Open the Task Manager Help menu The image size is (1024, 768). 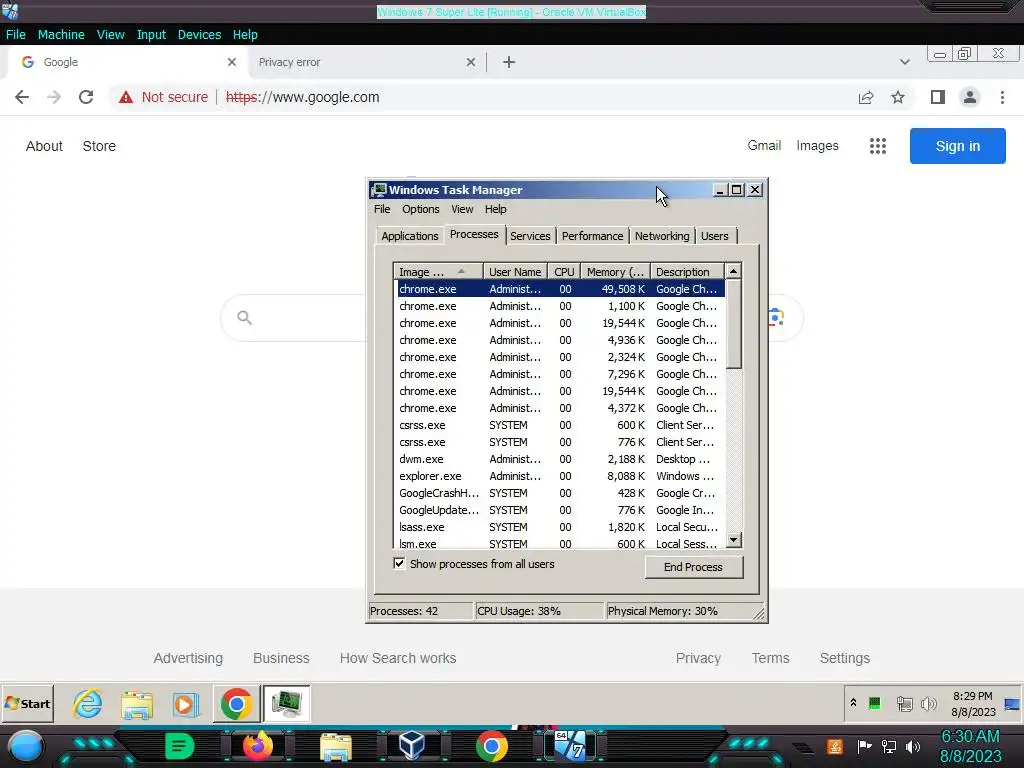pyautogui.click(x=496, y=209)
